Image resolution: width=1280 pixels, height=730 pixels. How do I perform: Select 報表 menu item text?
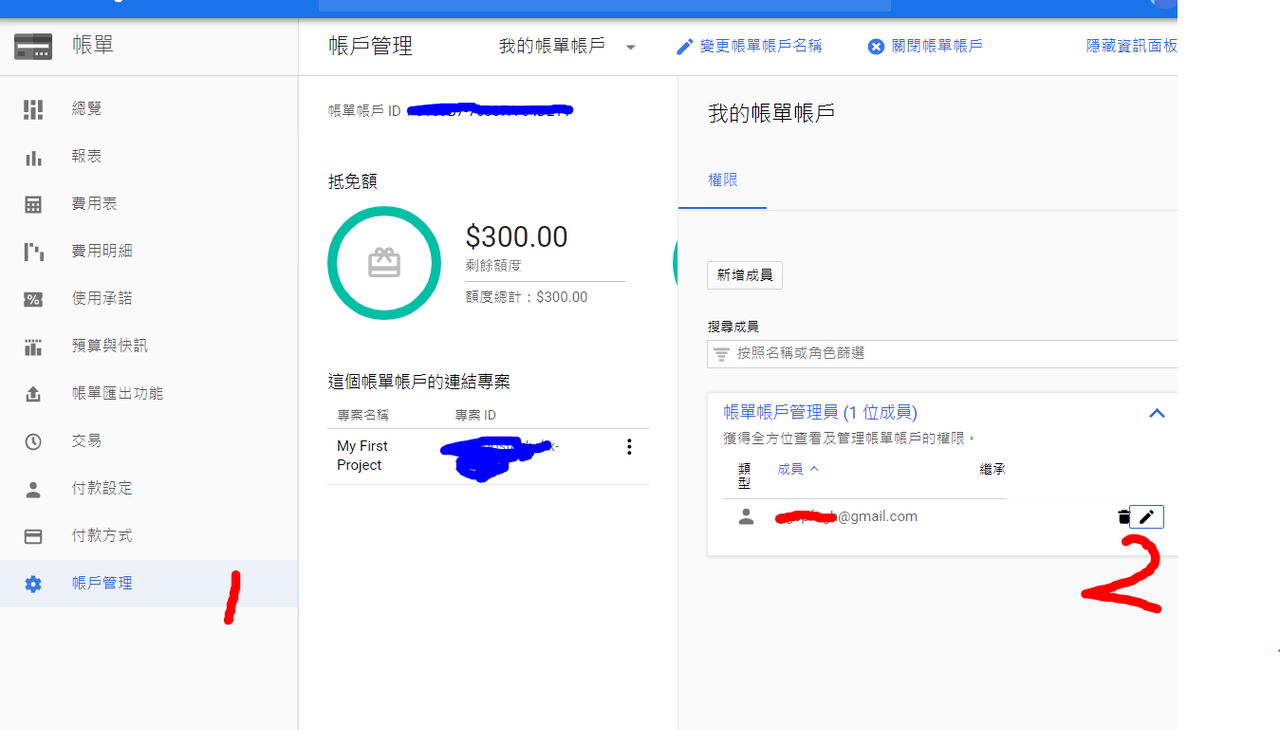(87, 157)
